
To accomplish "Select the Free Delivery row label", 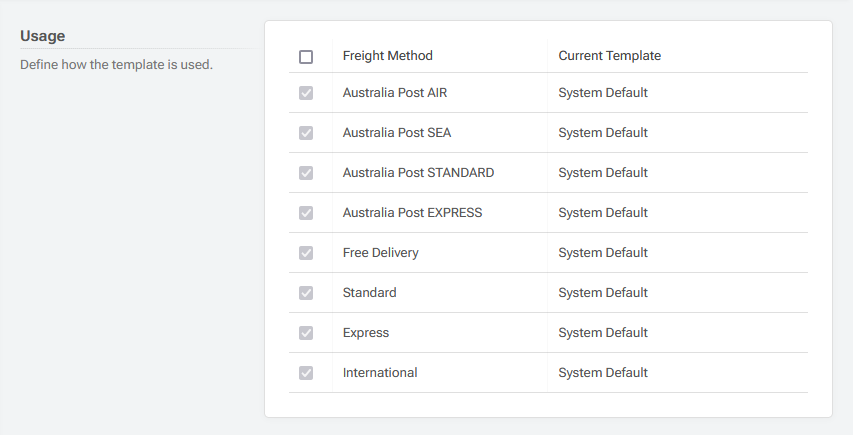I will pyautogui.click(x=380, y=253).
